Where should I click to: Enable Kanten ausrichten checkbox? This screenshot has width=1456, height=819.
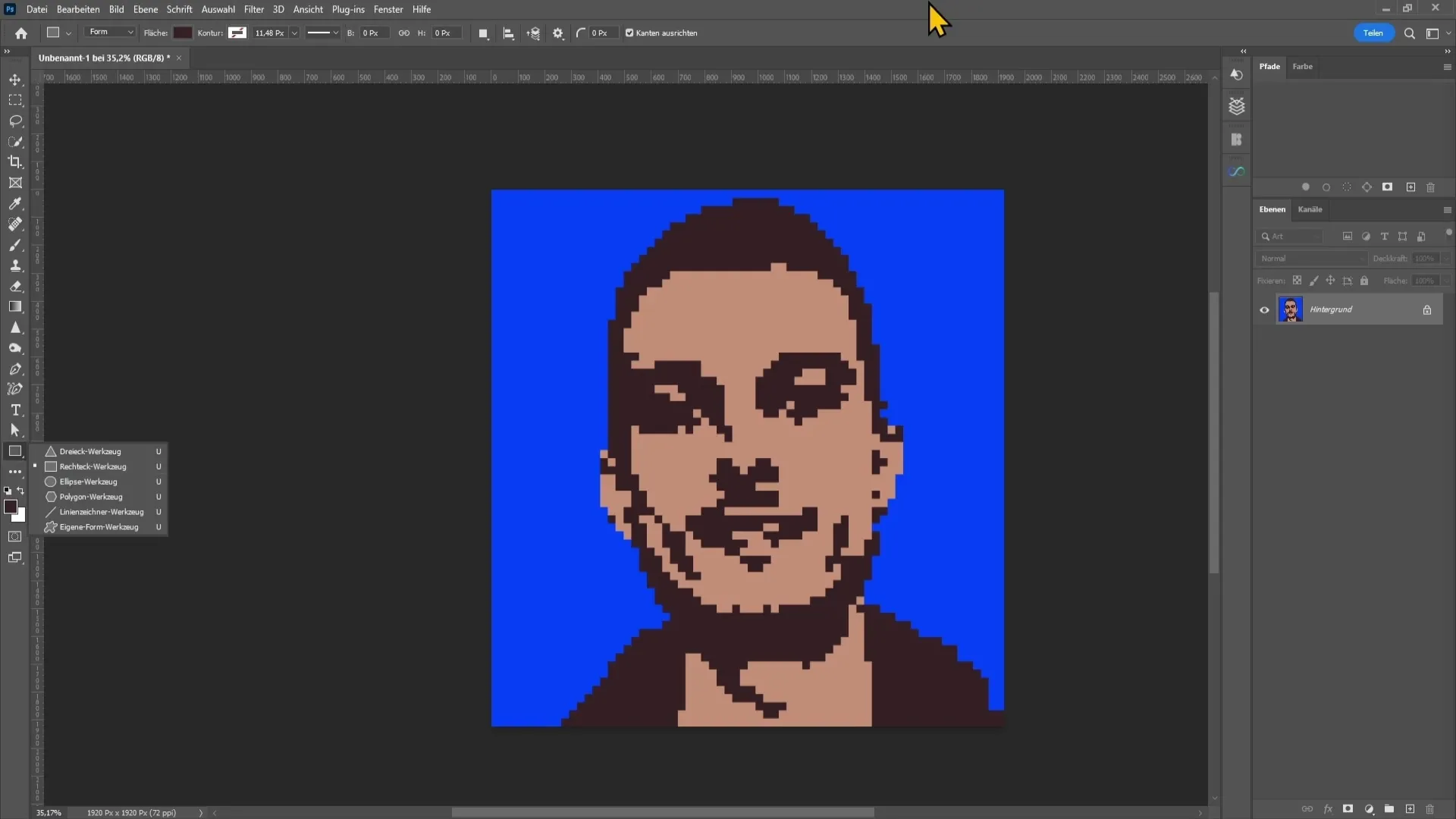(x=627, y=33)
